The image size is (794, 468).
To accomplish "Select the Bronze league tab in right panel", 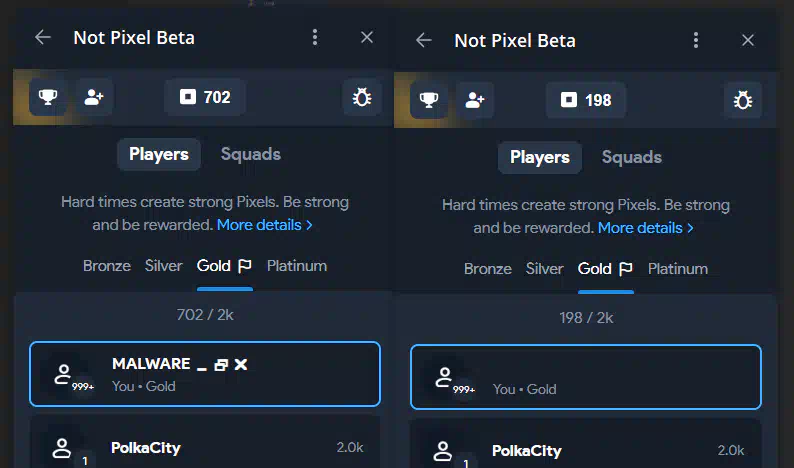I will click(488, 269).
